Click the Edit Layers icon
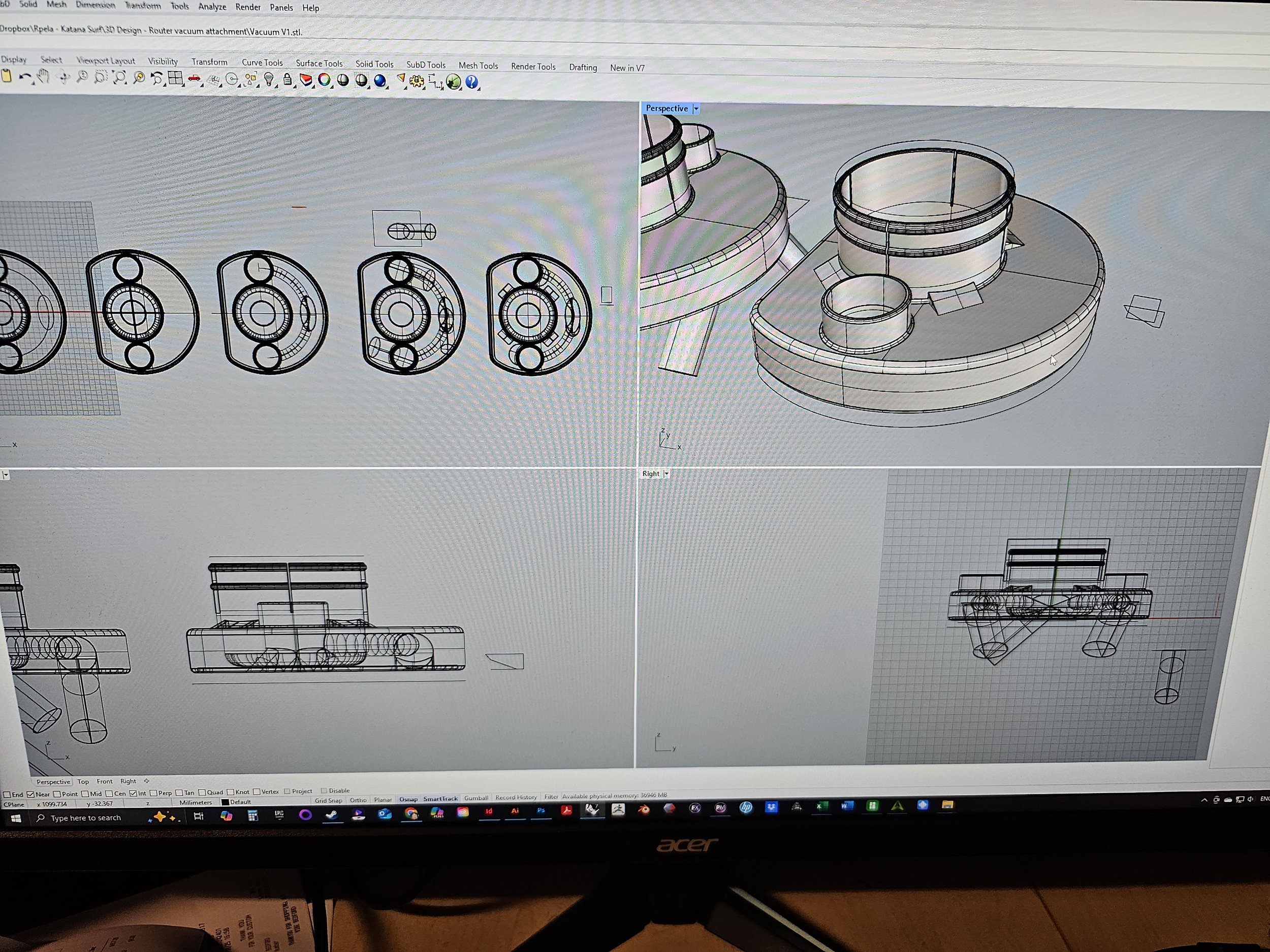Screen dimensions: 1270x952 pyautogui.click(x=306, y=80)
